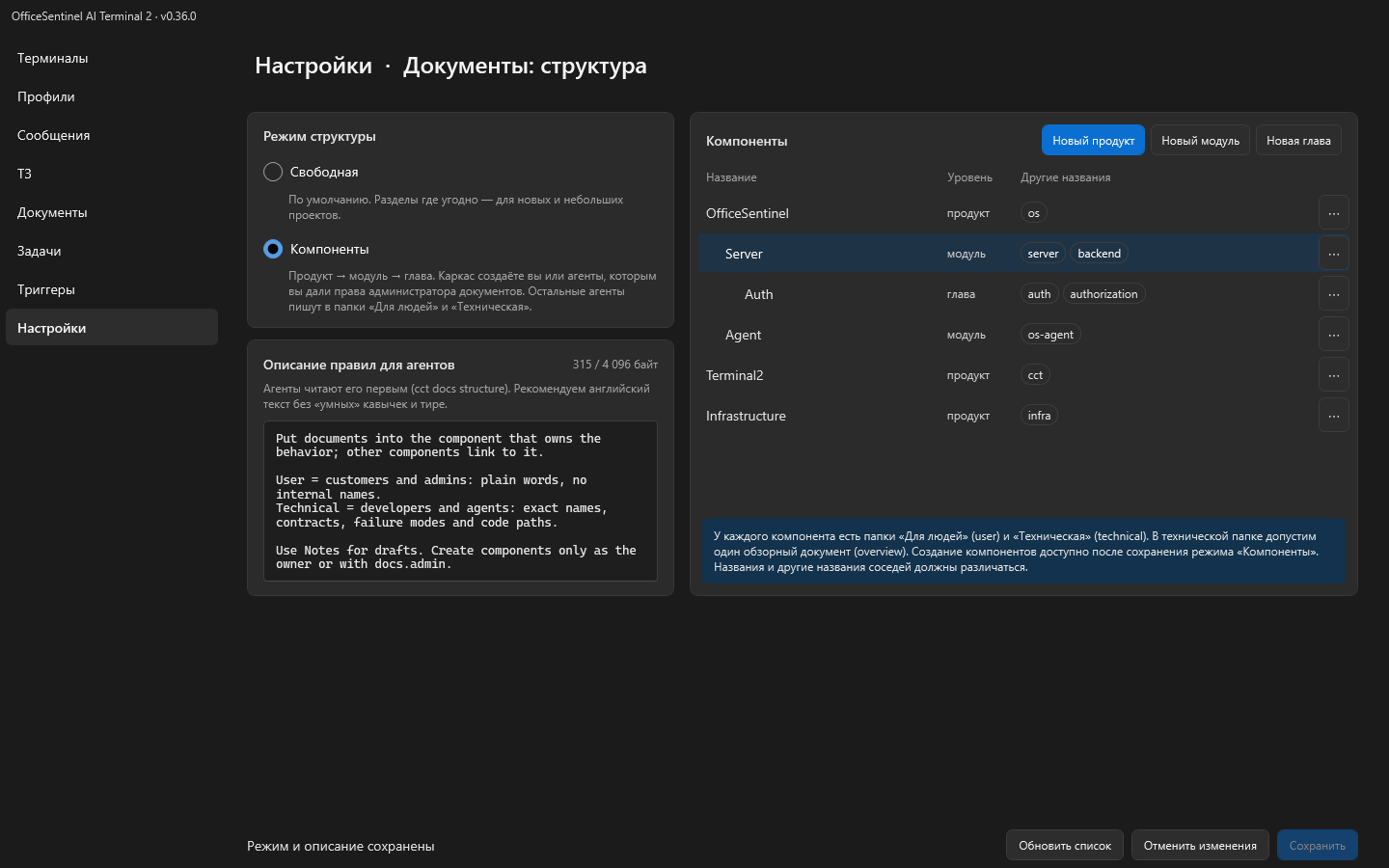Viewport: 1389px width, 868px height.
Task: Focus the agent rules description text area
Action: click(x=460, y=501)
